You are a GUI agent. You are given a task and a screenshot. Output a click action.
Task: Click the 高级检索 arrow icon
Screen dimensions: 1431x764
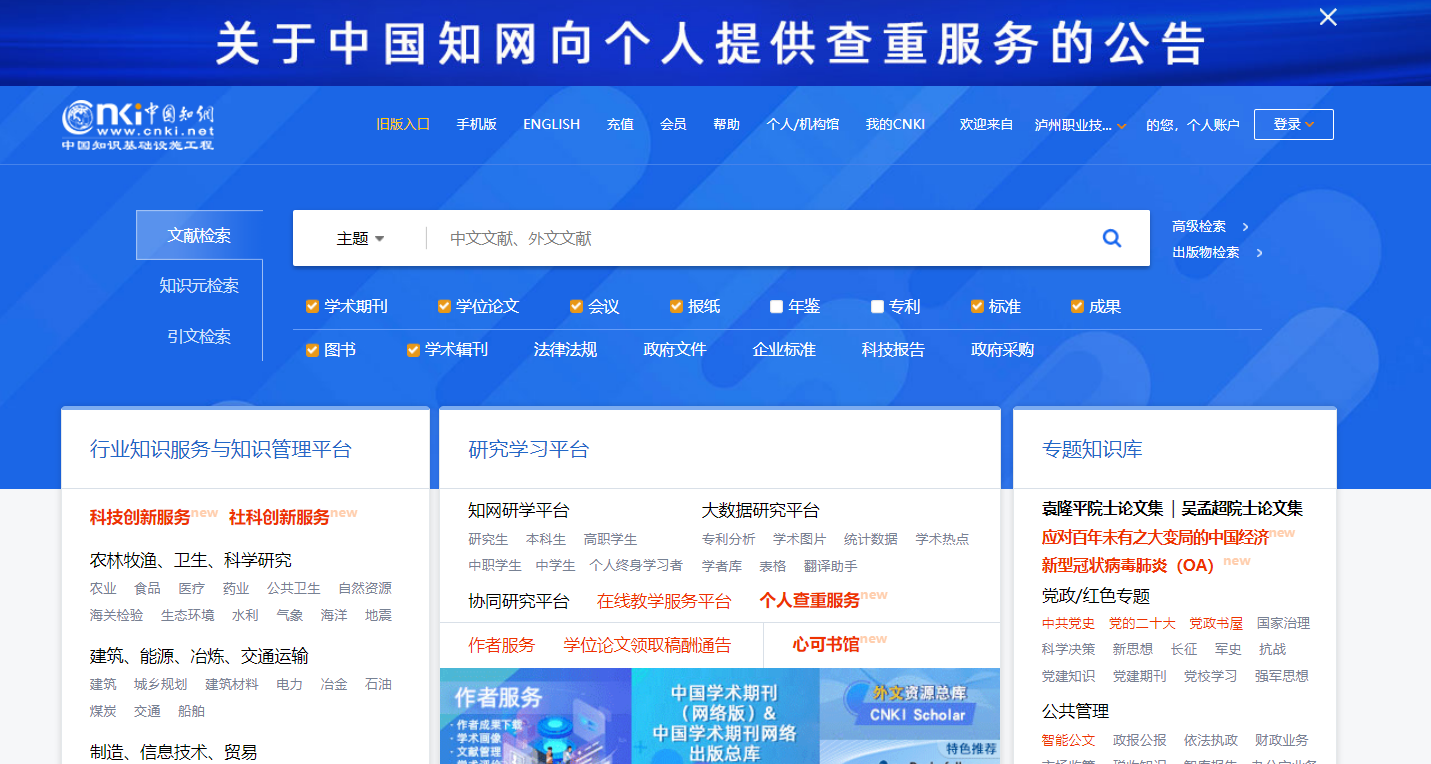tap(1246, 227)
